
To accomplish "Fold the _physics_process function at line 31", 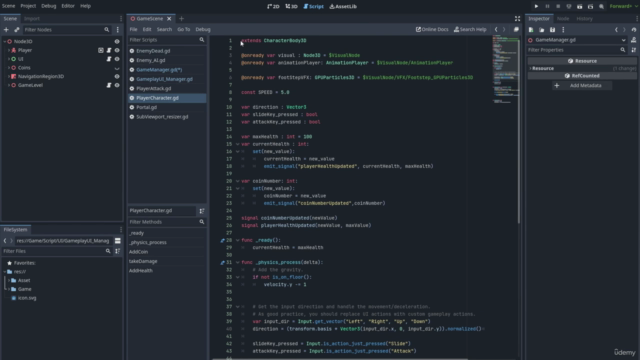I will (x=238, y=262).
